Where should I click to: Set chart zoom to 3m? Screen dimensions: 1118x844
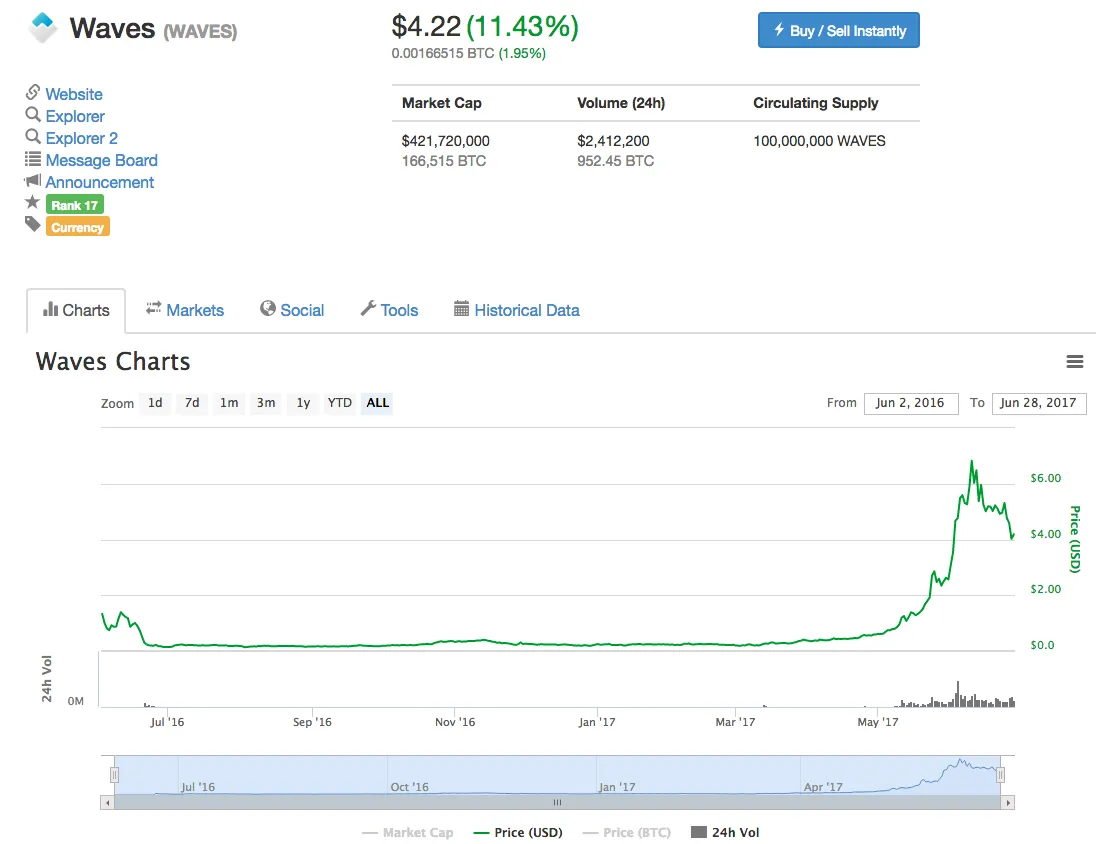click(266, 403)
